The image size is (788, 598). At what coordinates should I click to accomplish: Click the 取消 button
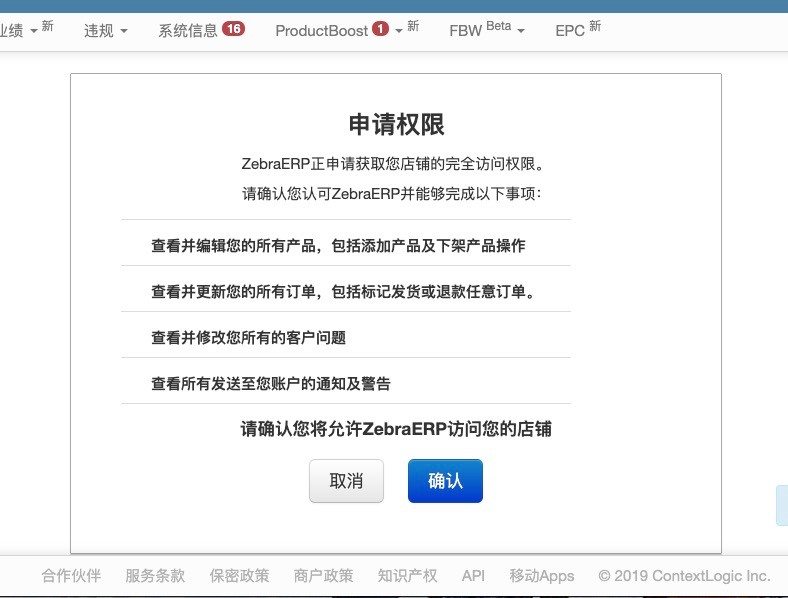point(346,481)
